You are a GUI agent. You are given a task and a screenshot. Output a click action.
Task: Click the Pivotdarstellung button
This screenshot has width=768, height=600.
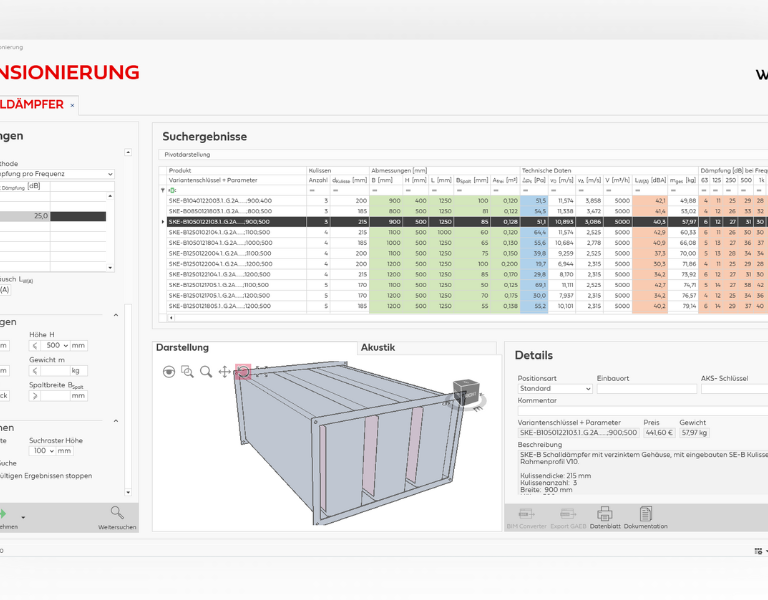[x=186, y=155]
